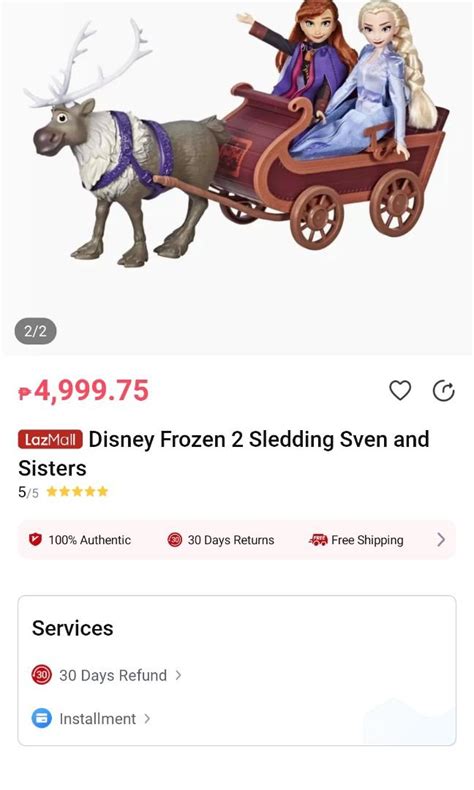Click the LazMall badge
Screen dimensions: 474x790
pos(50,440)
